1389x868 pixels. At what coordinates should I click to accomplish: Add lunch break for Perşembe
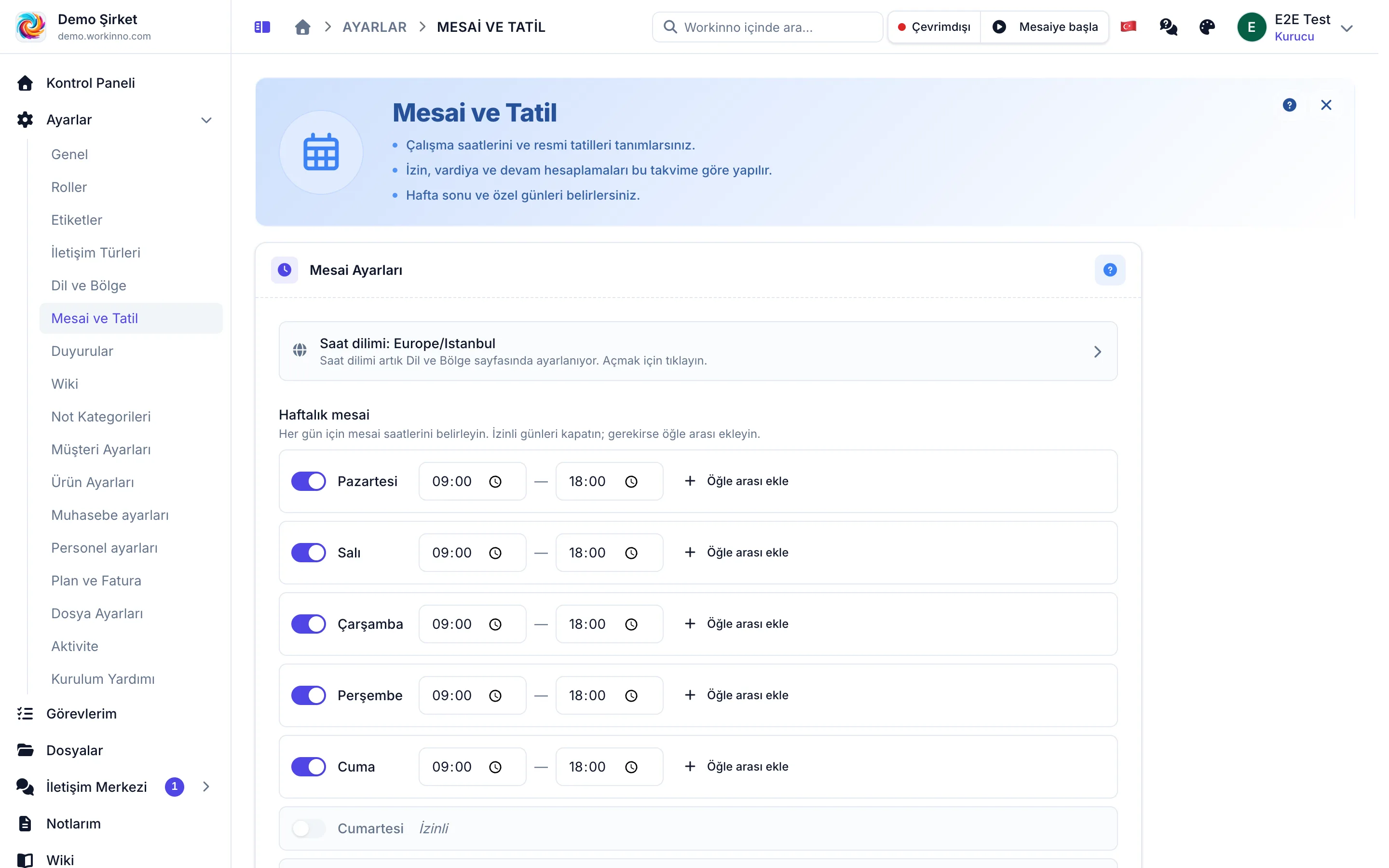click(736, 695)
